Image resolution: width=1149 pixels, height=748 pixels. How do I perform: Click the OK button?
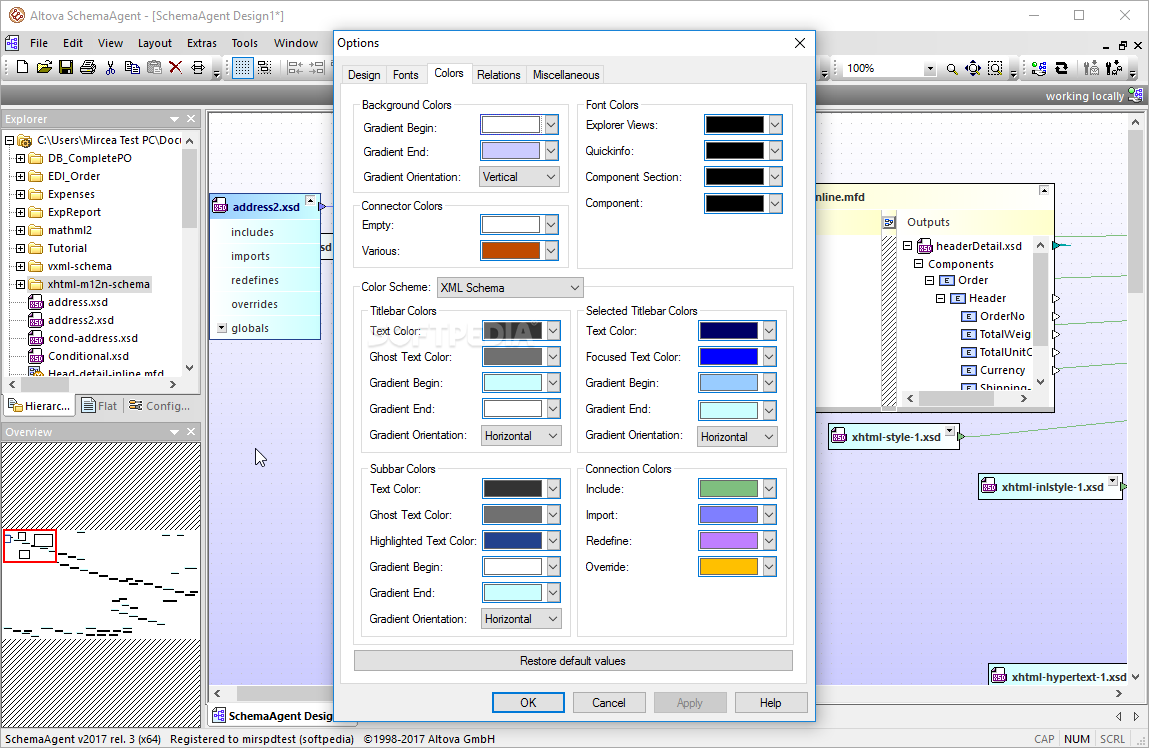click(x=528, y=703)
